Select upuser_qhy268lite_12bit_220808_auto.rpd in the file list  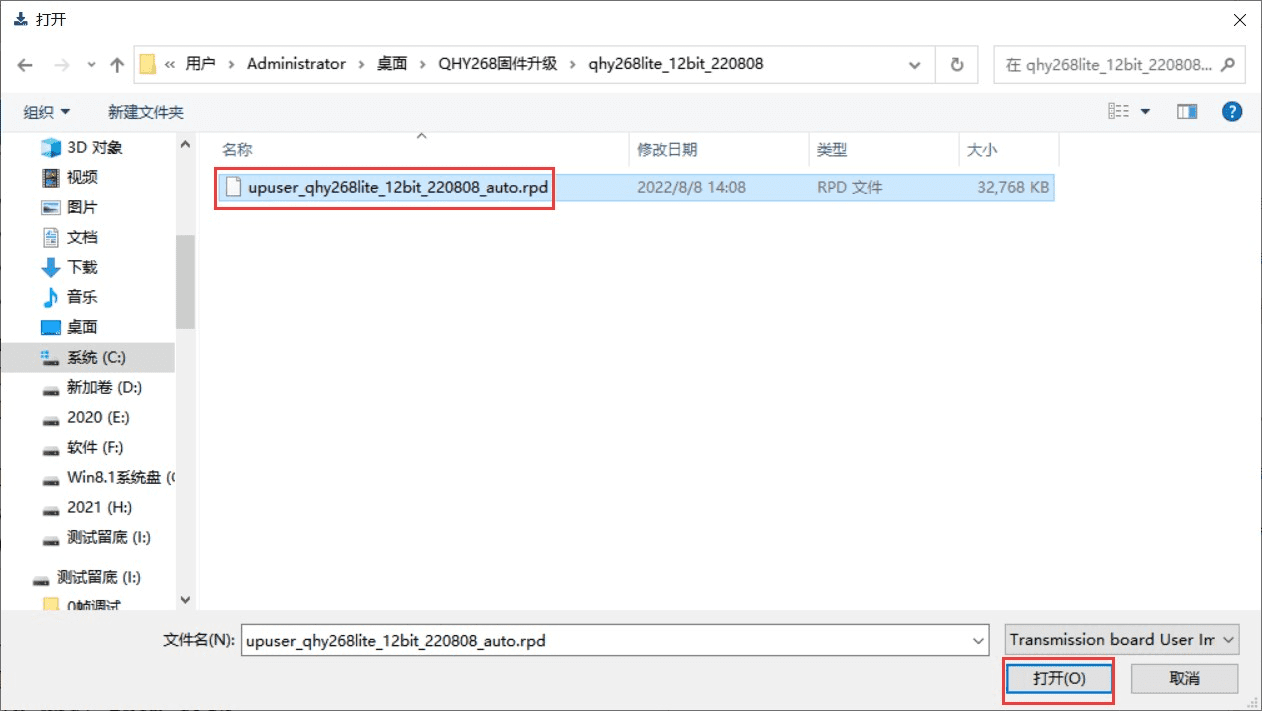(399, 187)
